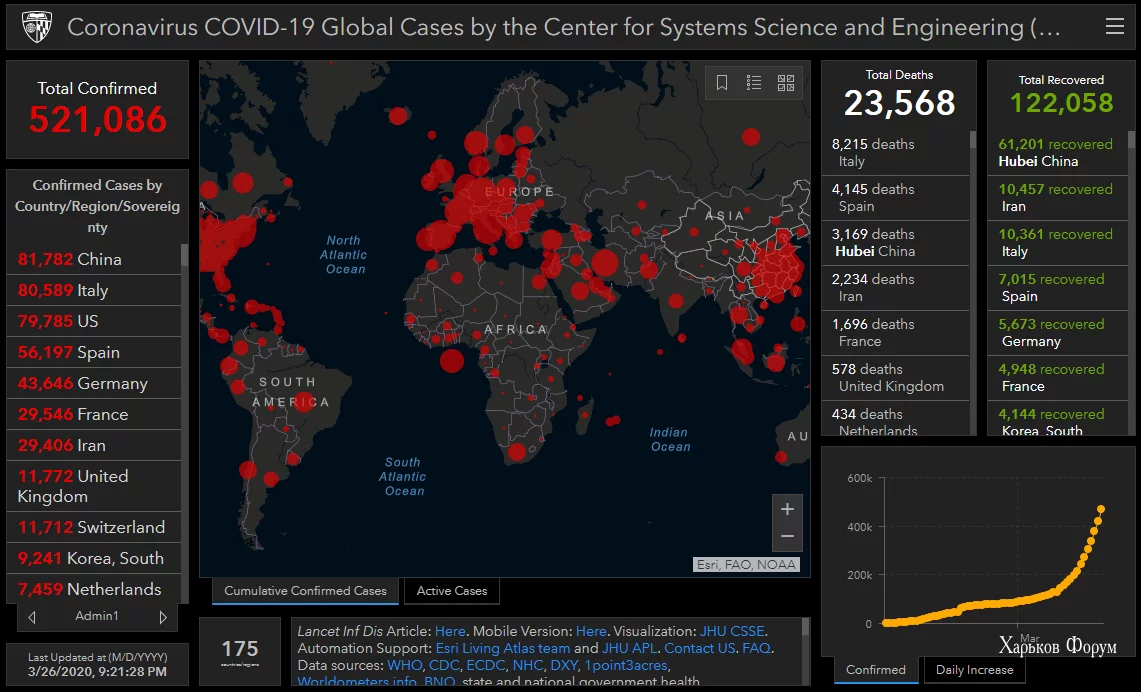This screenshot has width=1141, height=692.
Task: Click the Total Recovered 122,058 figure
Action: [1061, 103]
